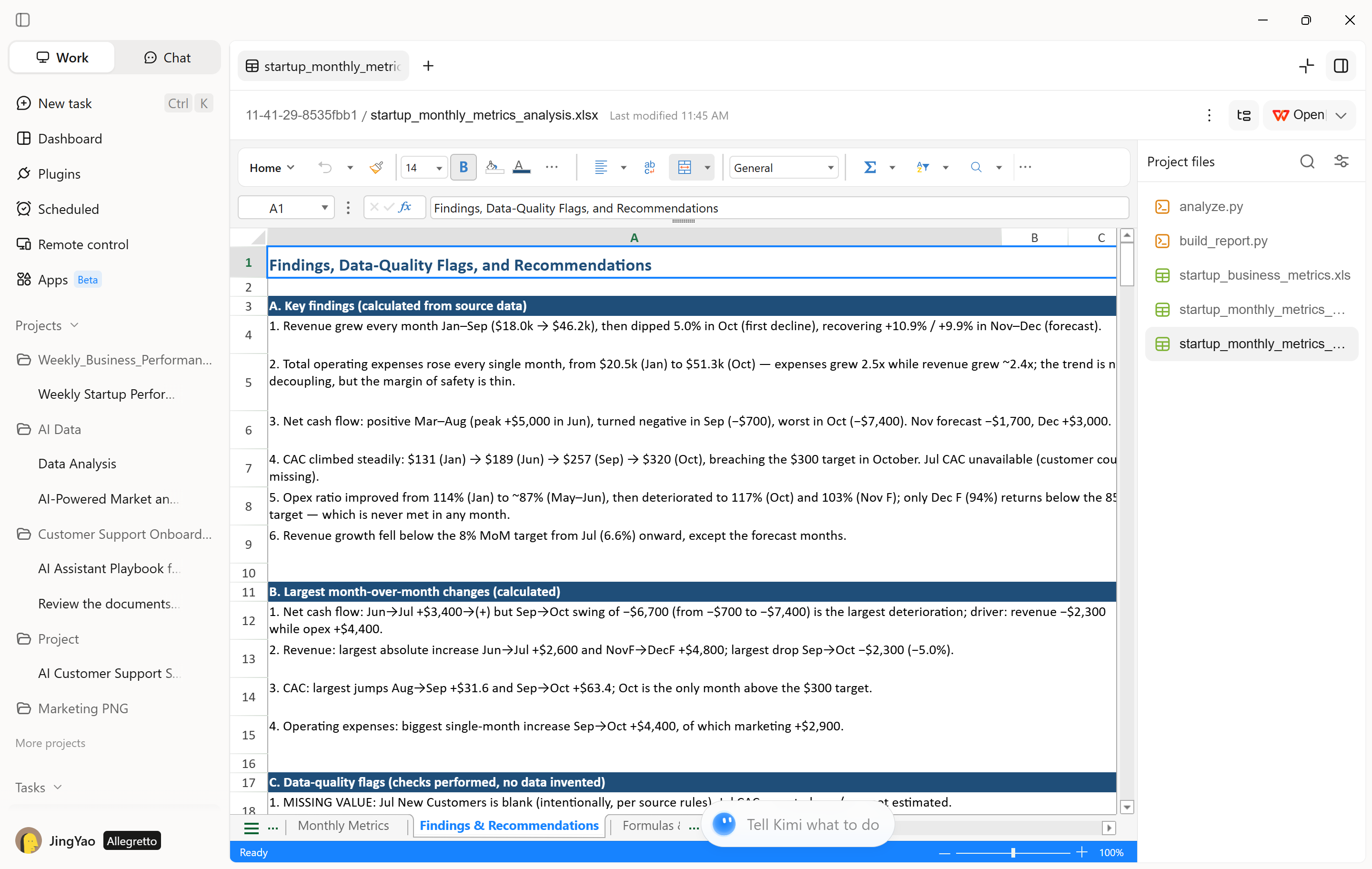This screenshot has height=869, width=1372.
Task: Click the New task button
Action: coord(114,103)
